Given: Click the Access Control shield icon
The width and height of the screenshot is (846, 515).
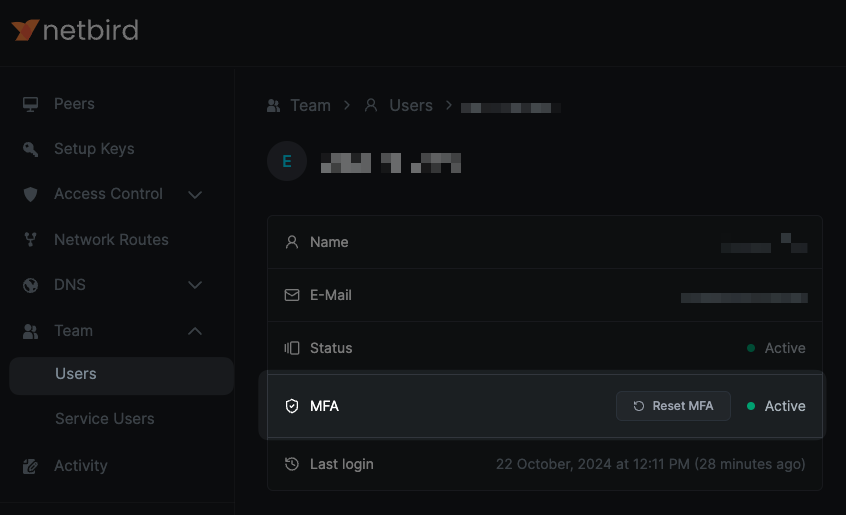Looking at the screenshot, I should click(x=31, y=194).
